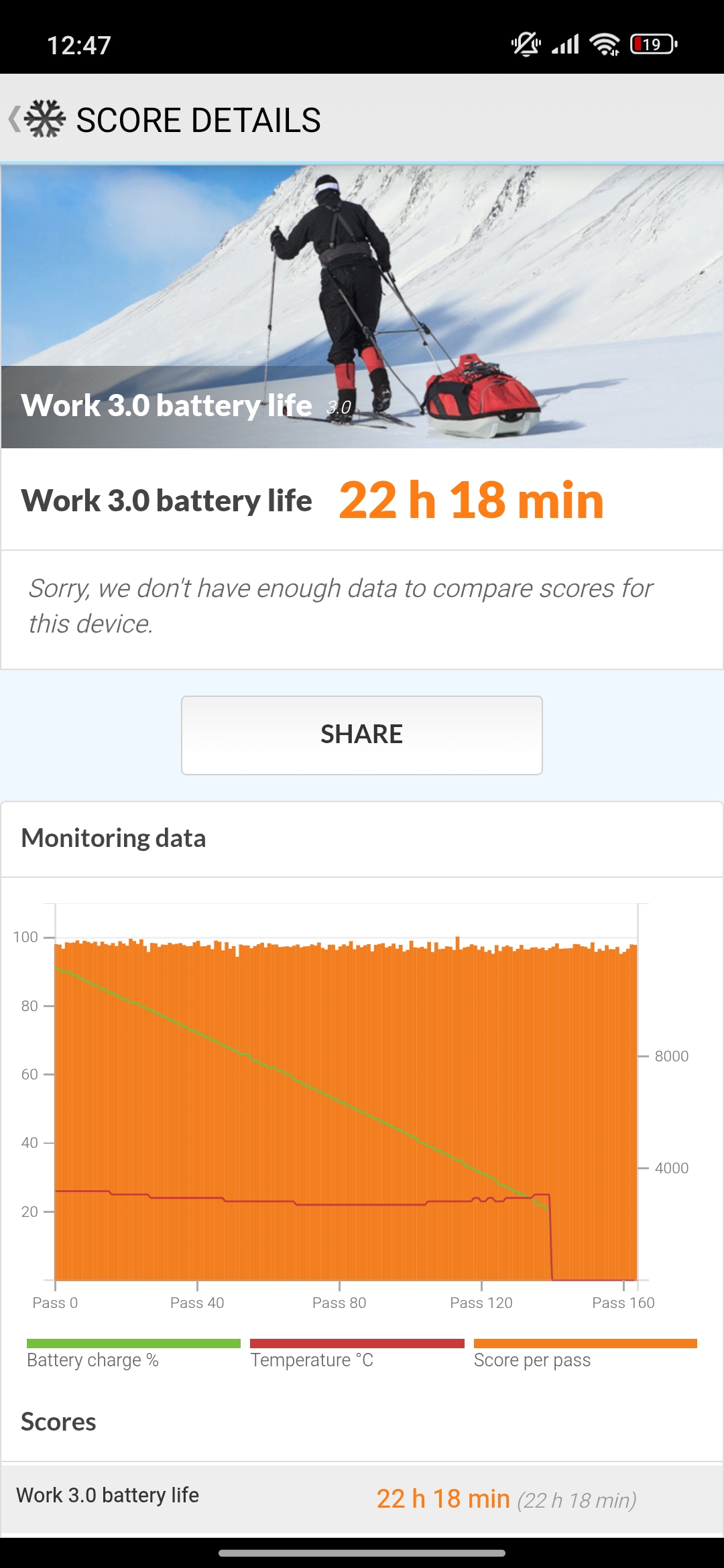Tap the Scores section heading

tap(58, 1422)
